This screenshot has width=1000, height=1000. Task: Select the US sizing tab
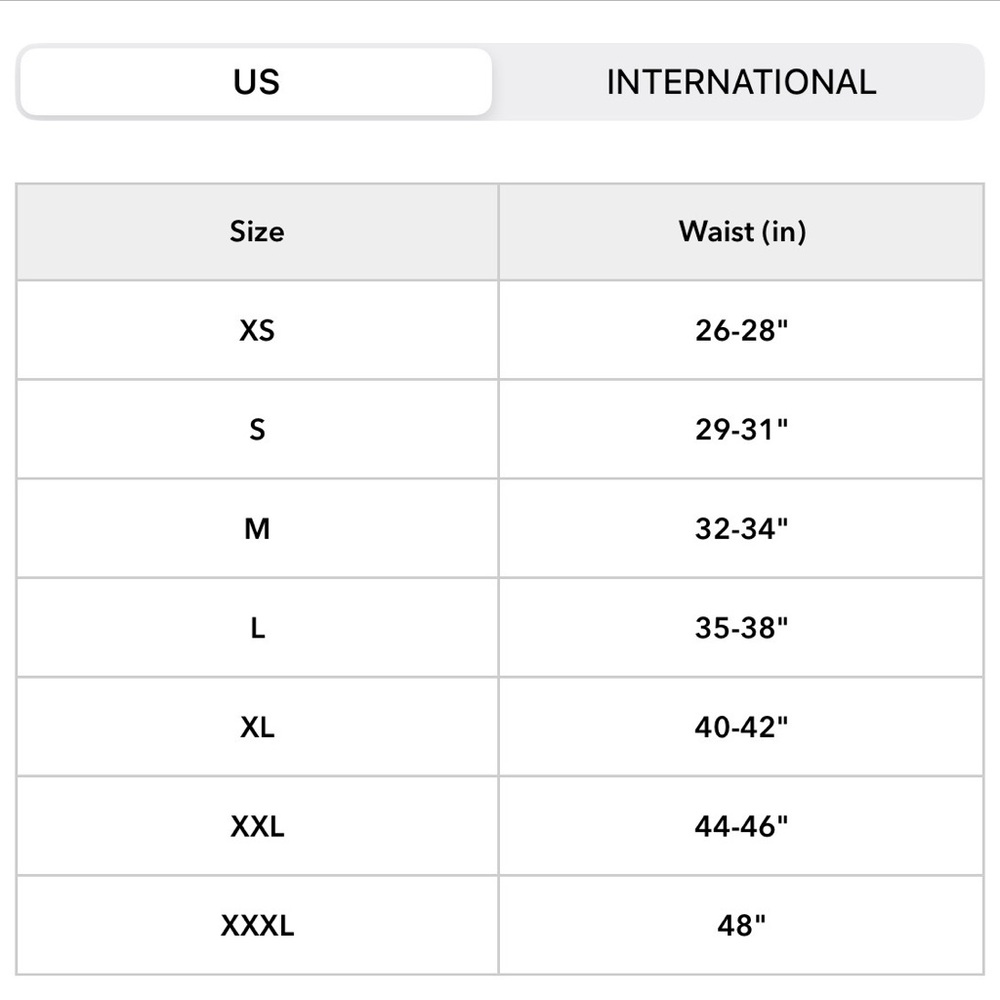point(256,82)
